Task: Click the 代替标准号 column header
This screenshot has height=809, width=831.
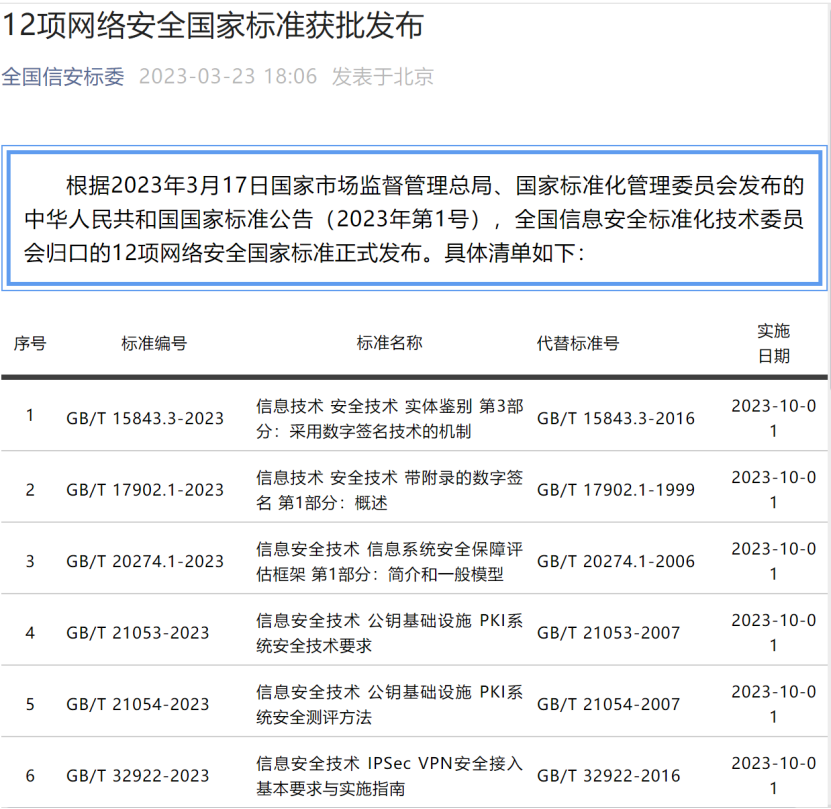Action: (578, 343)
